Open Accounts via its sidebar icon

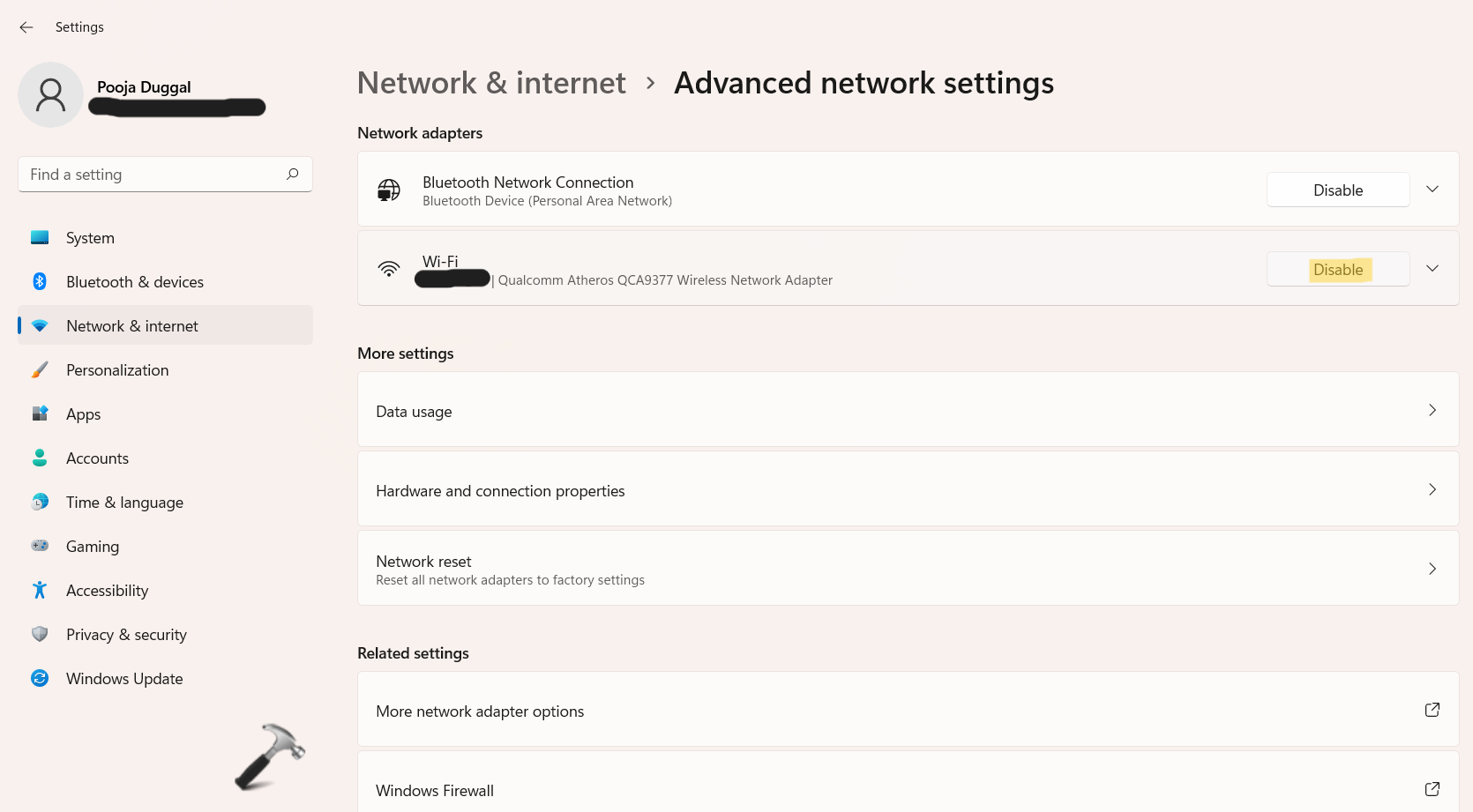(x=40, y=458)
